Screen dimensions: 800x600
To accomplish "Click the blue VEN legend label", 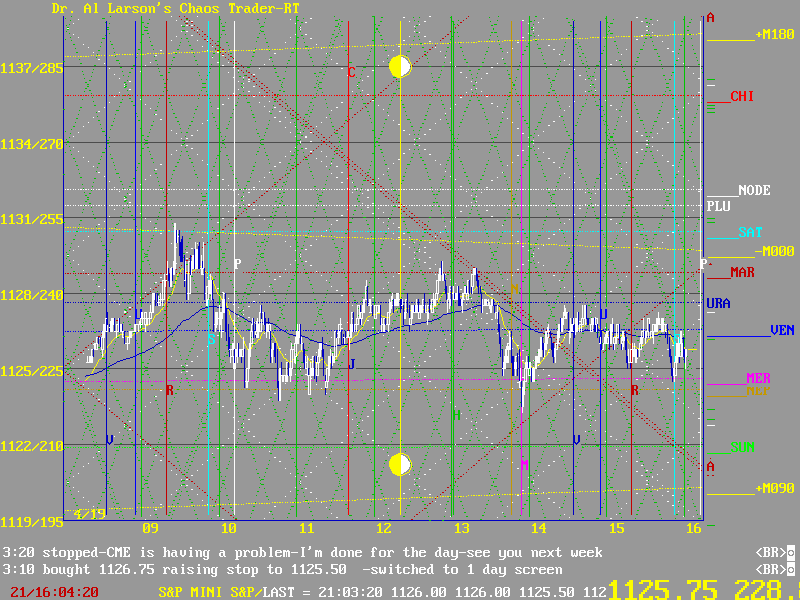I will (x=782, y=329).
